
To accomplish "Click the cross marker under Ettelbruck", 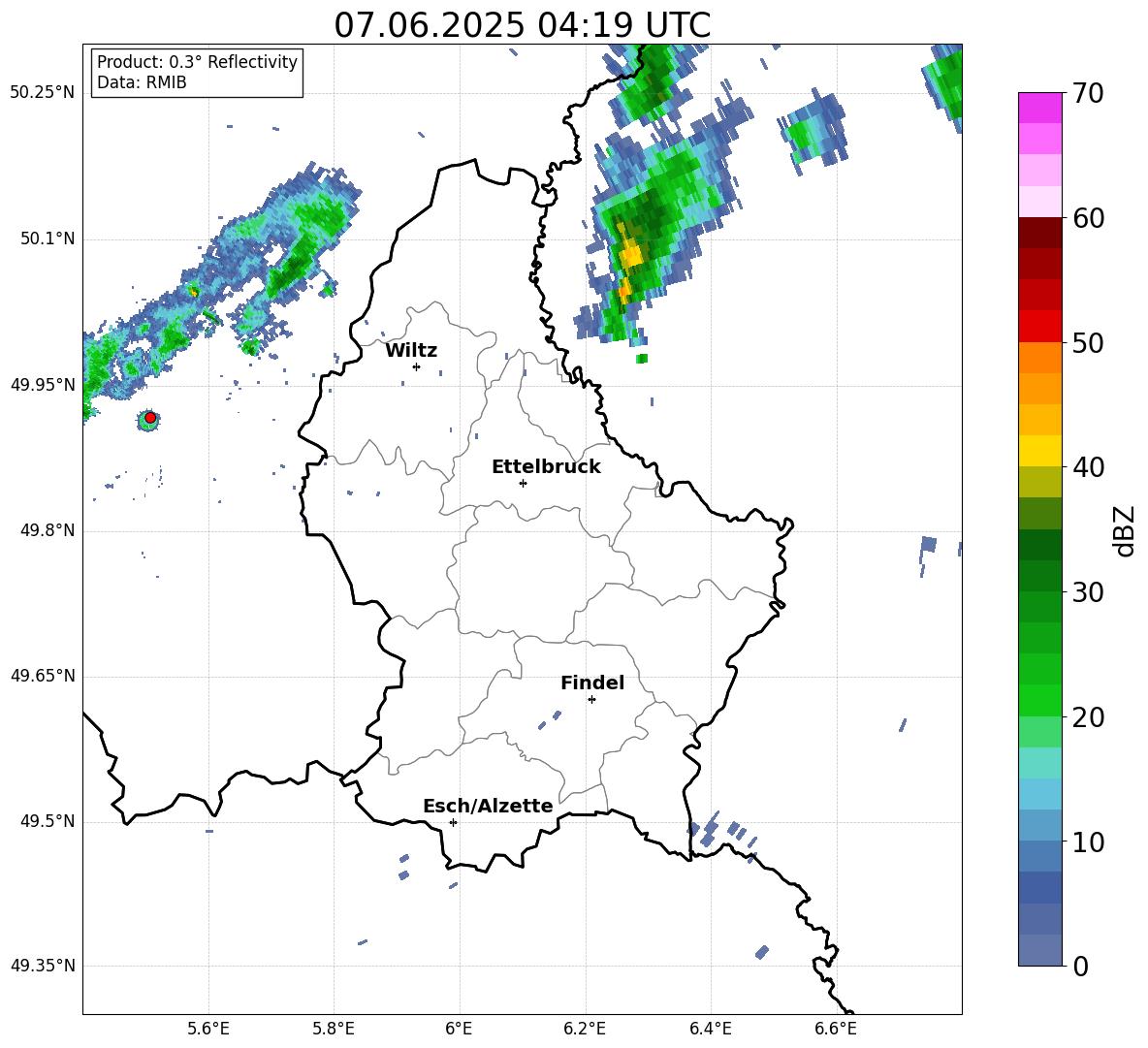I will tap(523, 483).
